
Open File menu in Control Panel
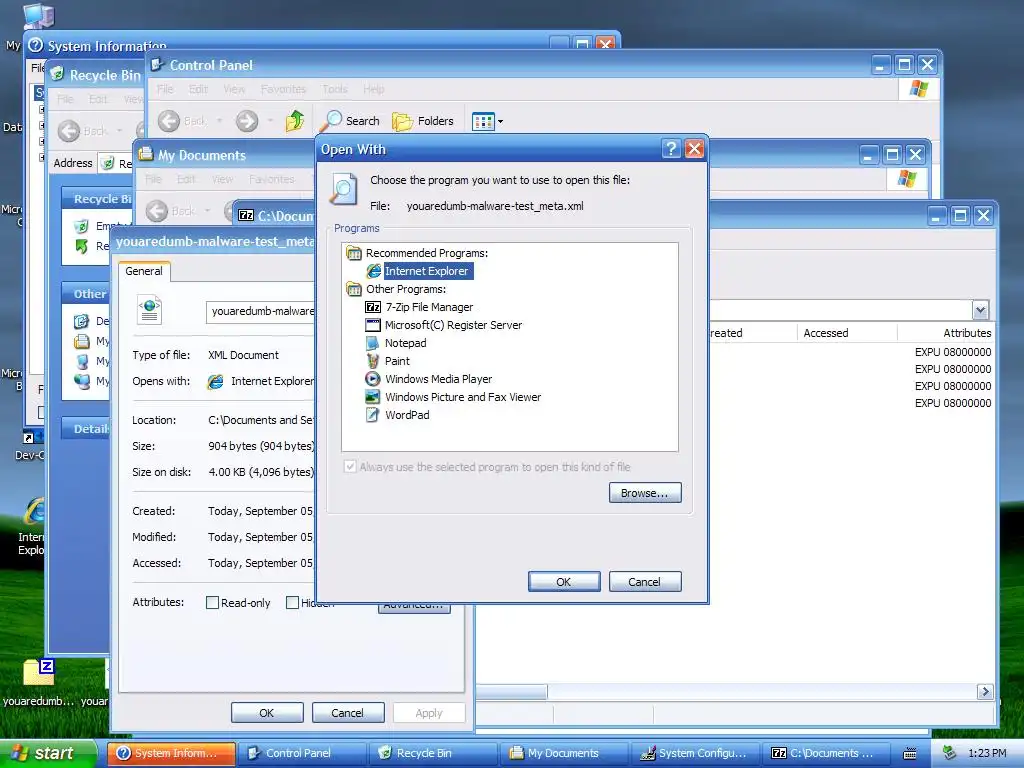165,89
